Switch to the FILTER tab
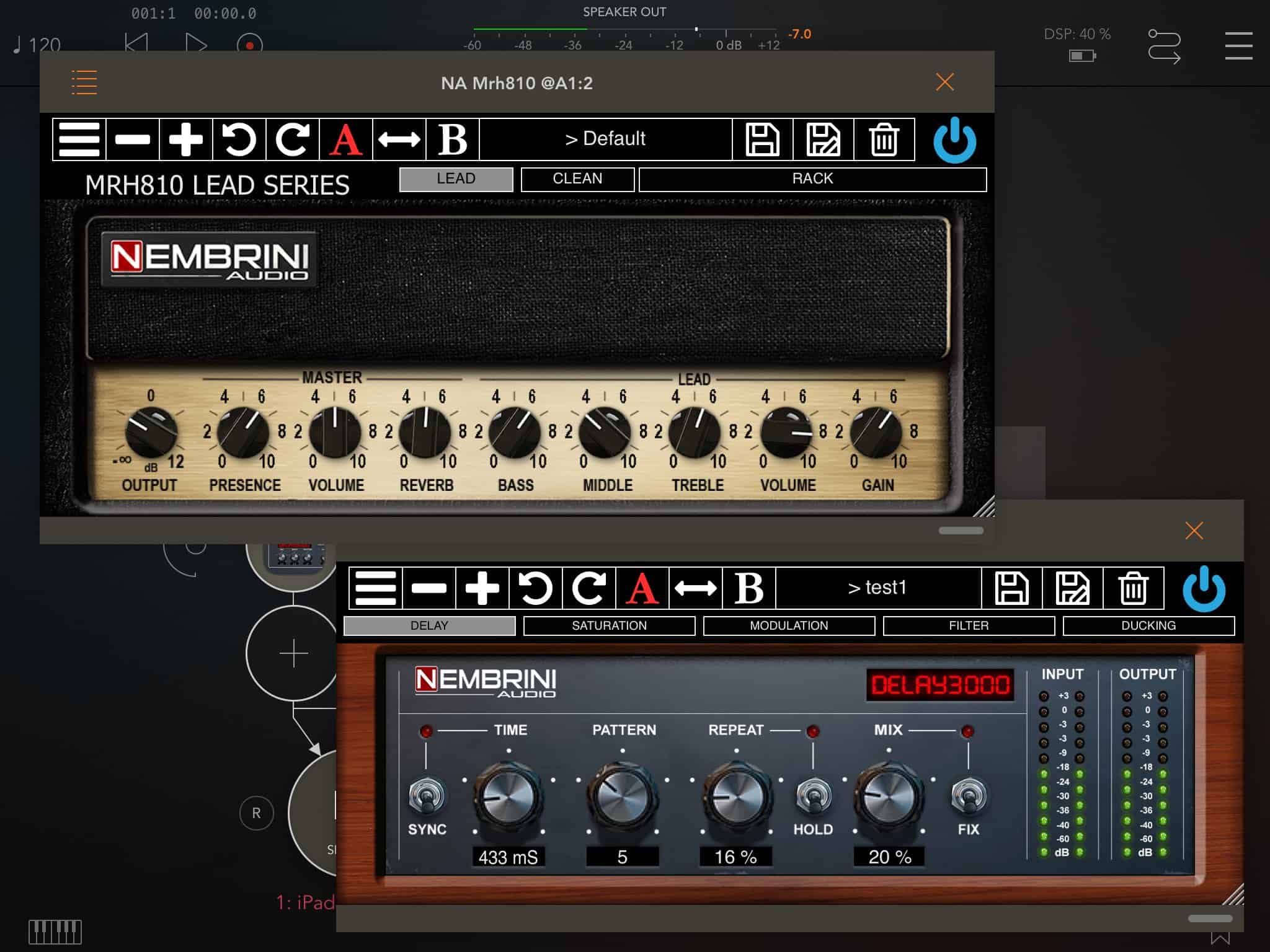1270x952 pixels. 969,626
